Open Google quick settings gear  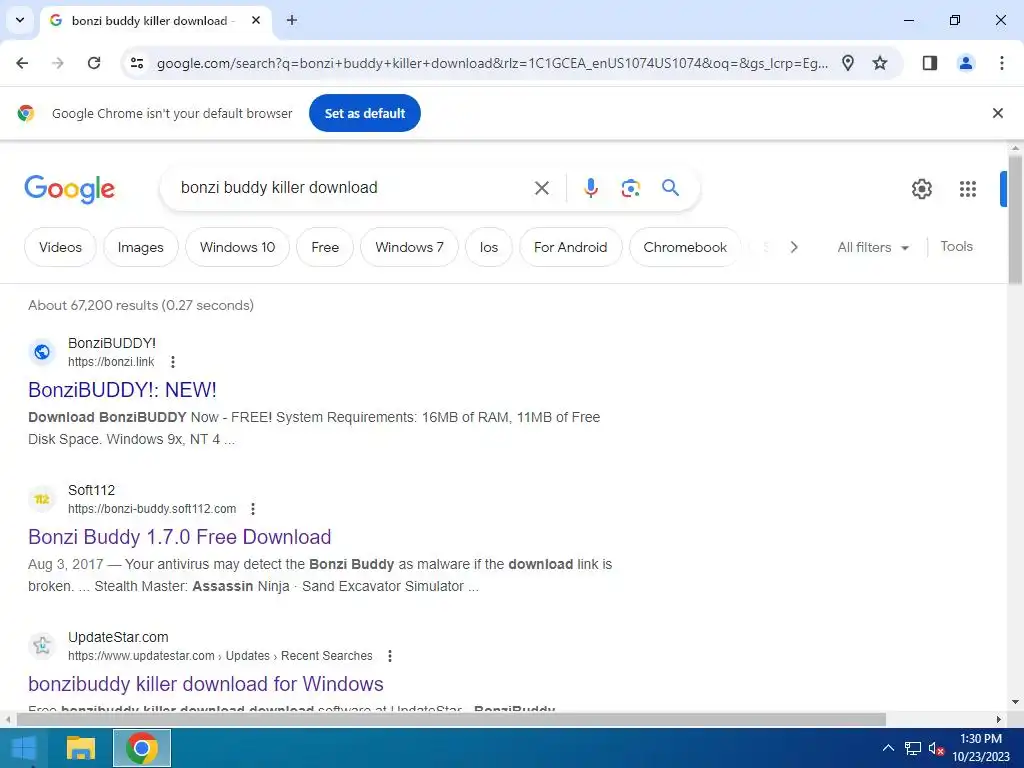tap(921, 189)
